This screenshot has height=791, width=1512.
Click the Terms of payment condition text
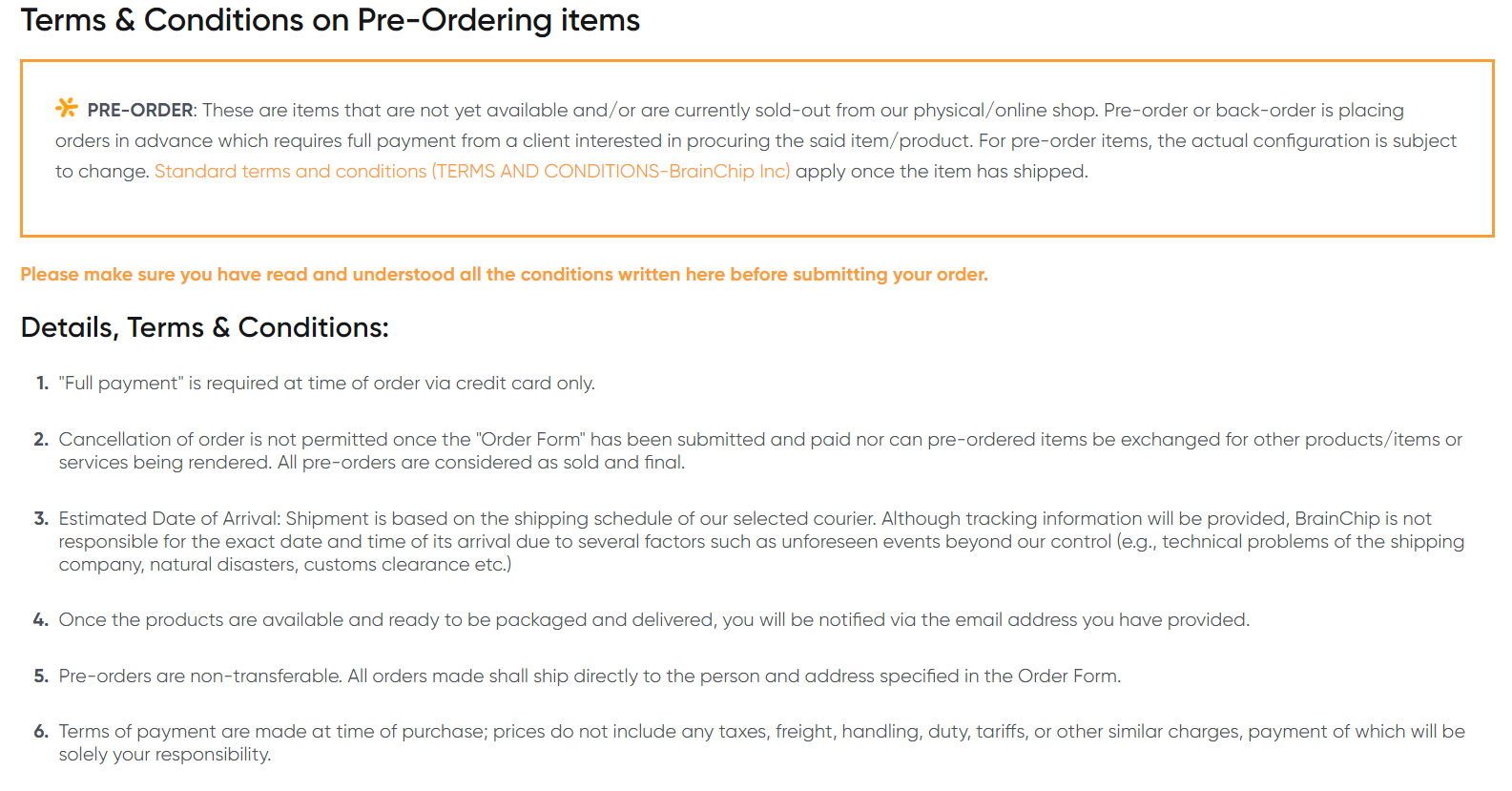[x=761, y=732]
